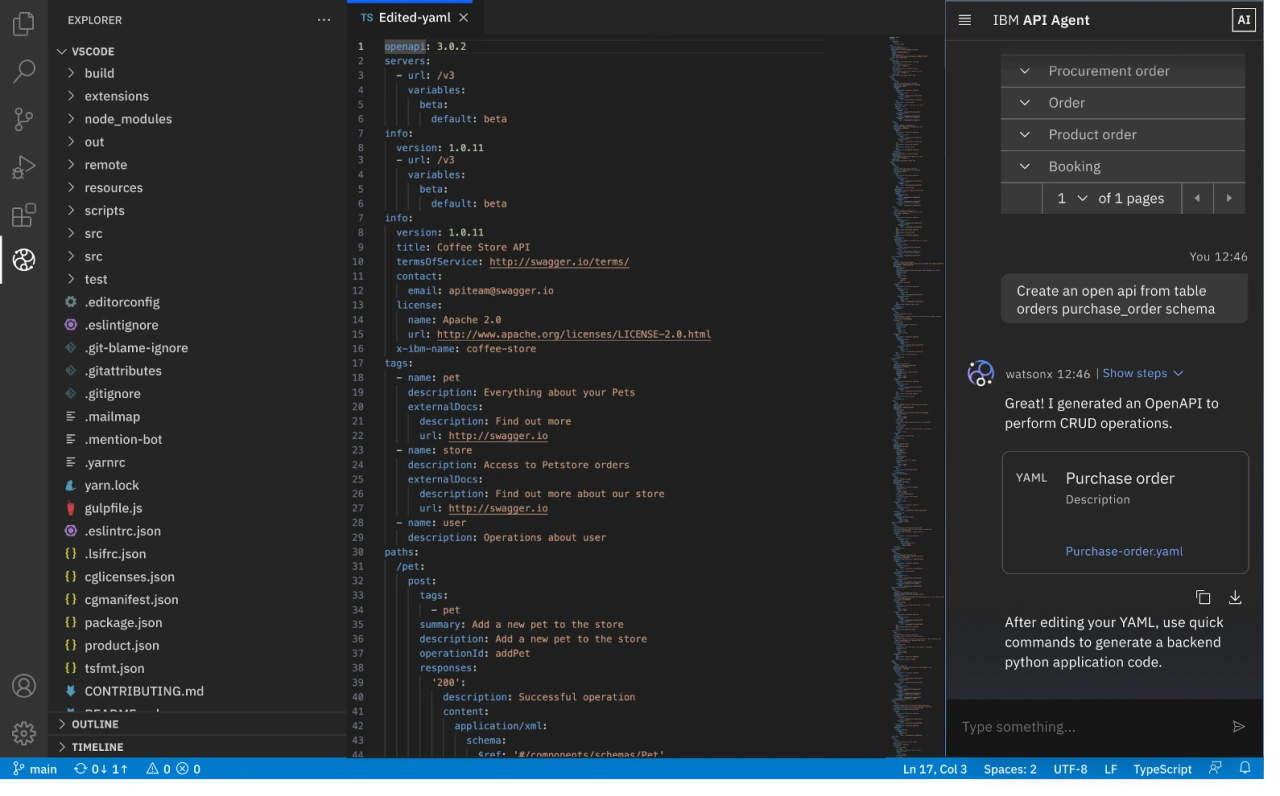Click the AI label badge

1243,20
